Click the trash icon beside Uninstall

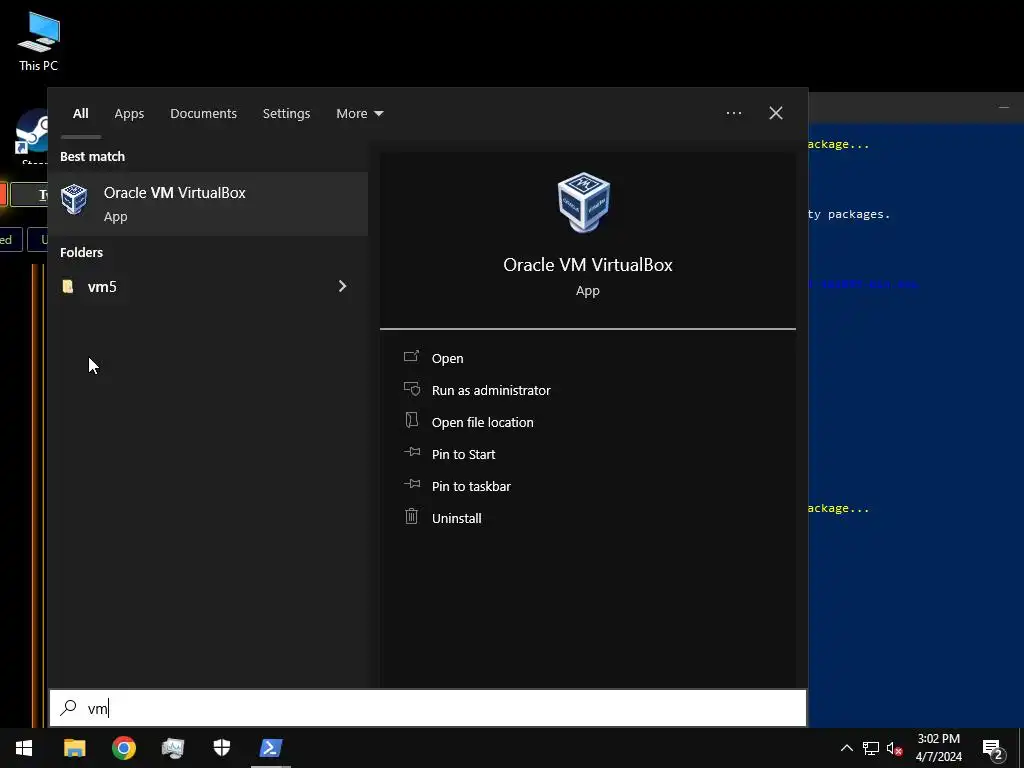pos(411,517)
